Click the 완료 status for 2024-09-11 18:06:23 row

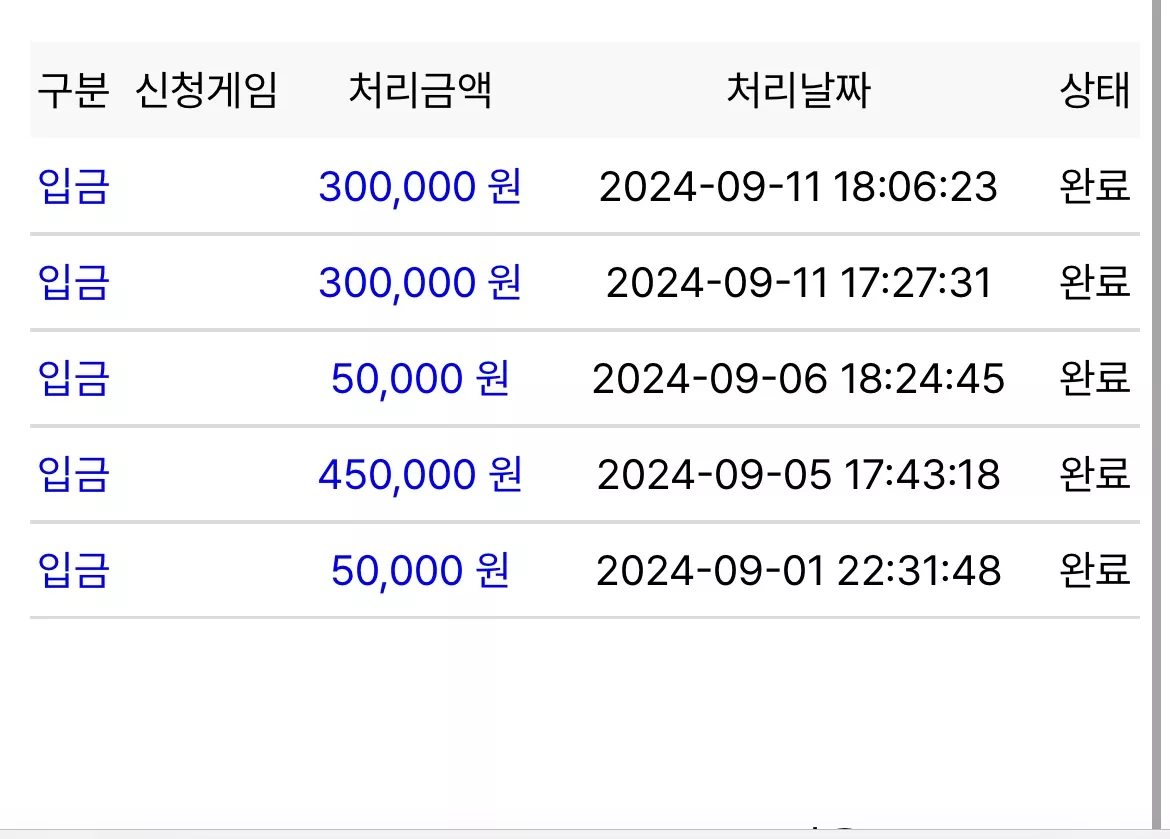point(1095,187)
